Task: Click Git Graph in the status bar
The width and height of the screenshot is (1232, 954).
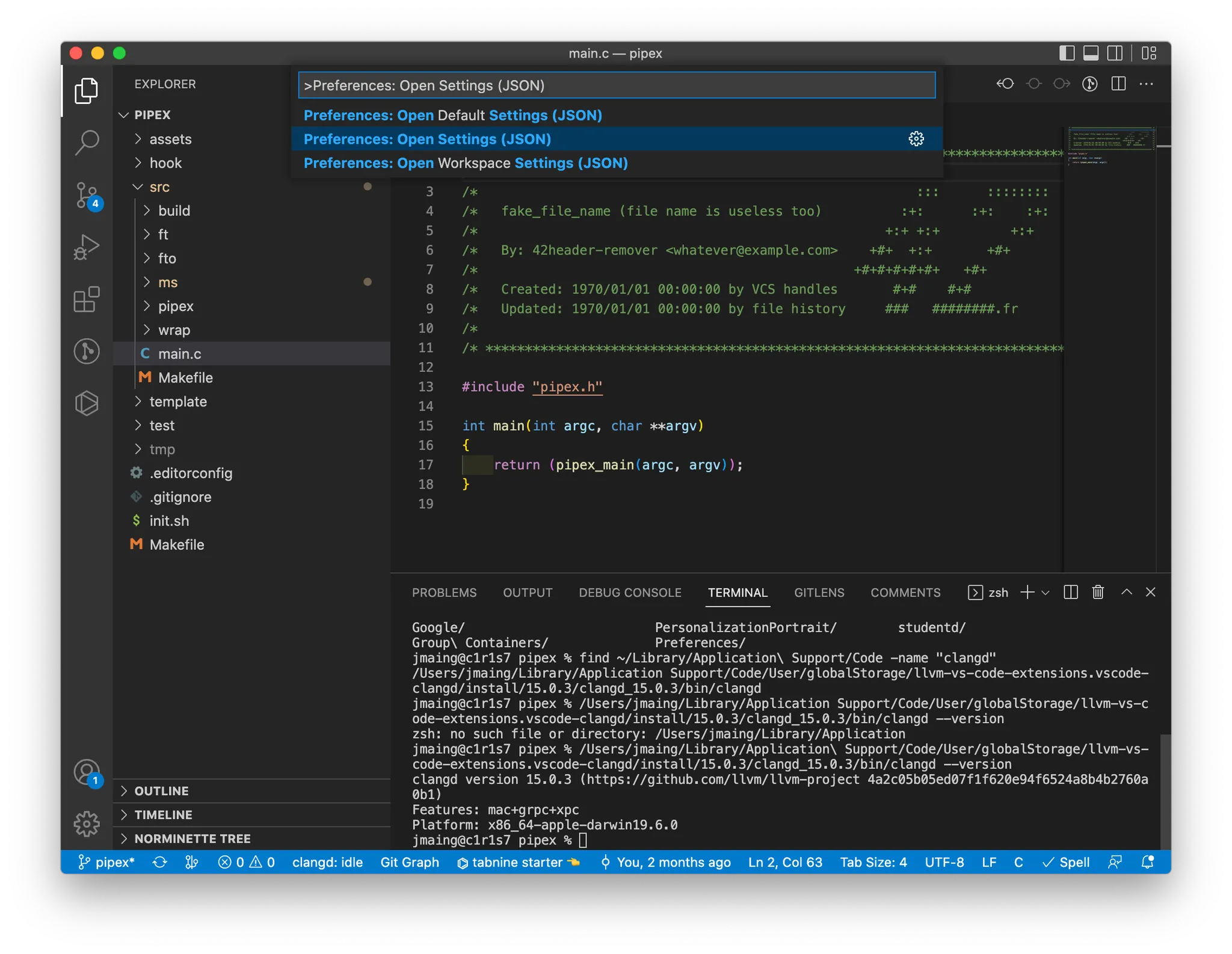Action: 410,862
